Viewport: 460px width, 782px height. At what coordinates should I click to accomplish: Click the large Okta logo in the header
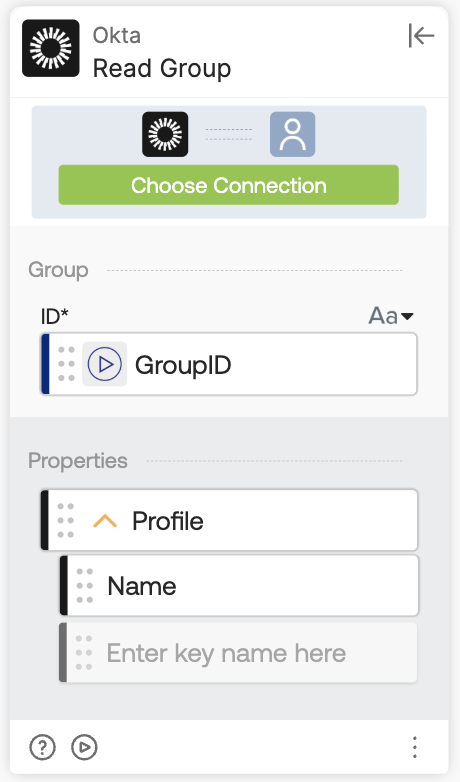pos(51,48)
